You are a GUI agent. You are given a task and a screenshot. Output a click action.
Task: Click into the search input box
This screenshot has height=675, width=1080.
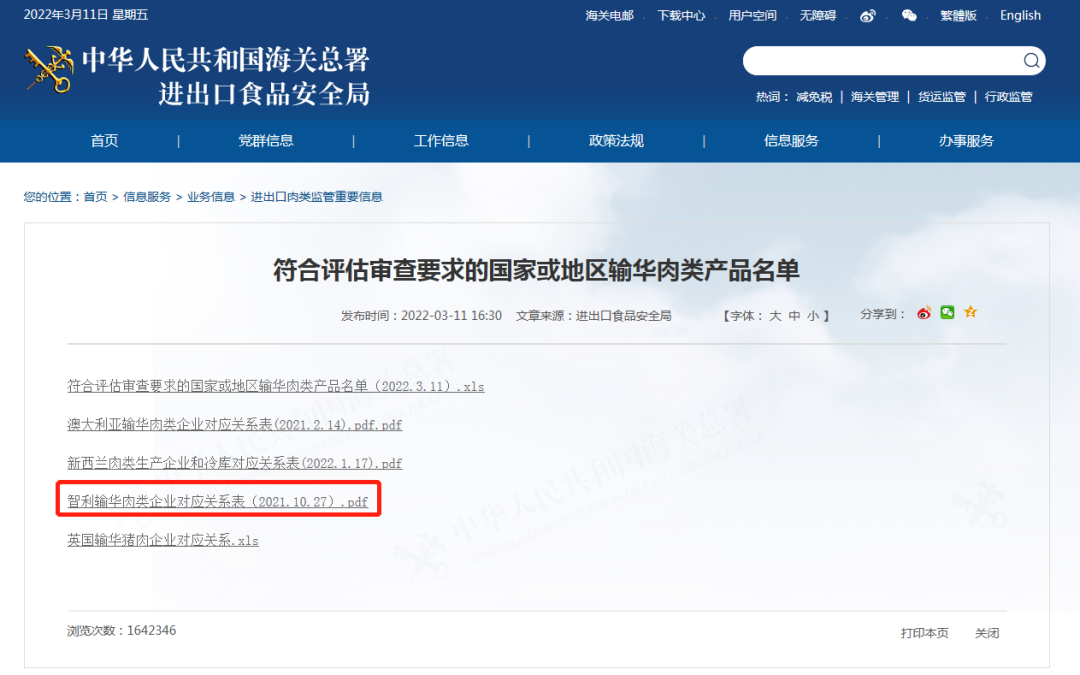coord(880,61)
